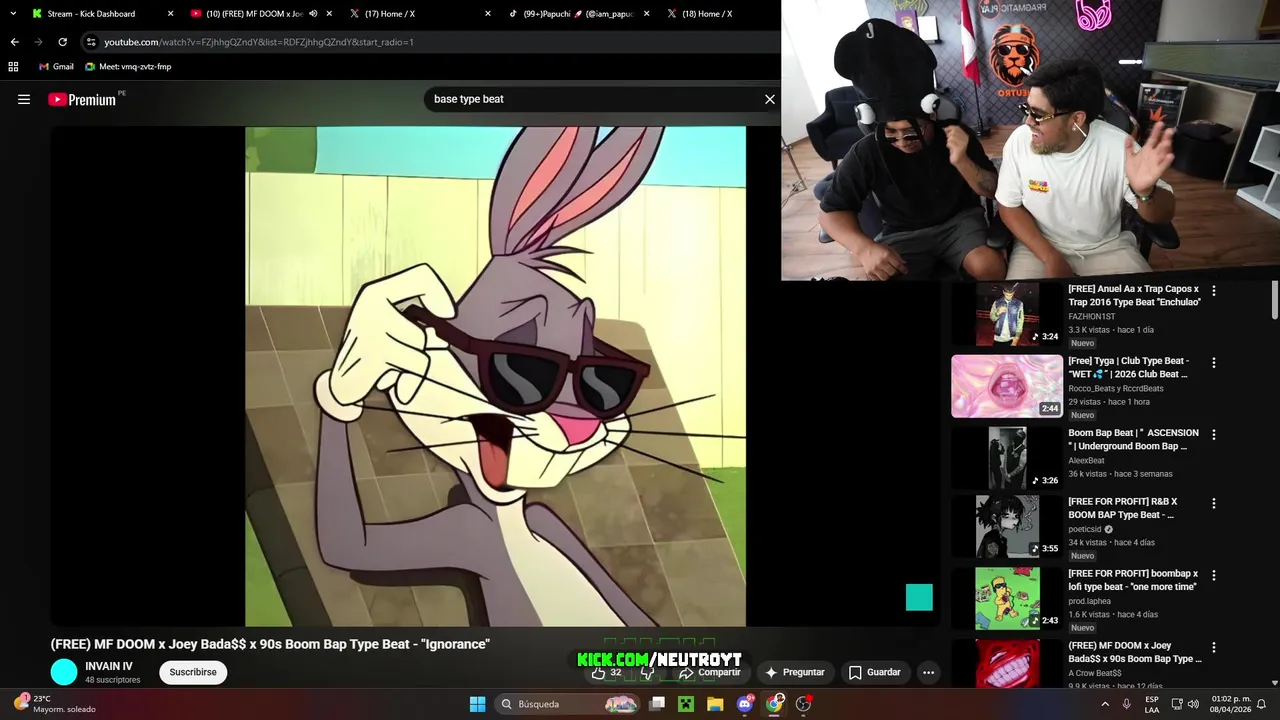Open Anuel Aa 'Enchulao' video thumbnail
Image resolution: width=1280 pixels, height=720 pixels.
[1007, 314]
